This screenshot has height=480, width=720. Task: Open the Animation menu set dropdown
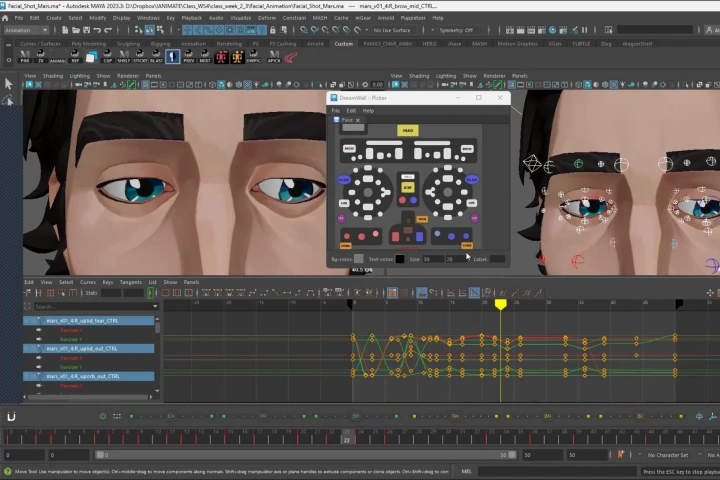[26, 30]
